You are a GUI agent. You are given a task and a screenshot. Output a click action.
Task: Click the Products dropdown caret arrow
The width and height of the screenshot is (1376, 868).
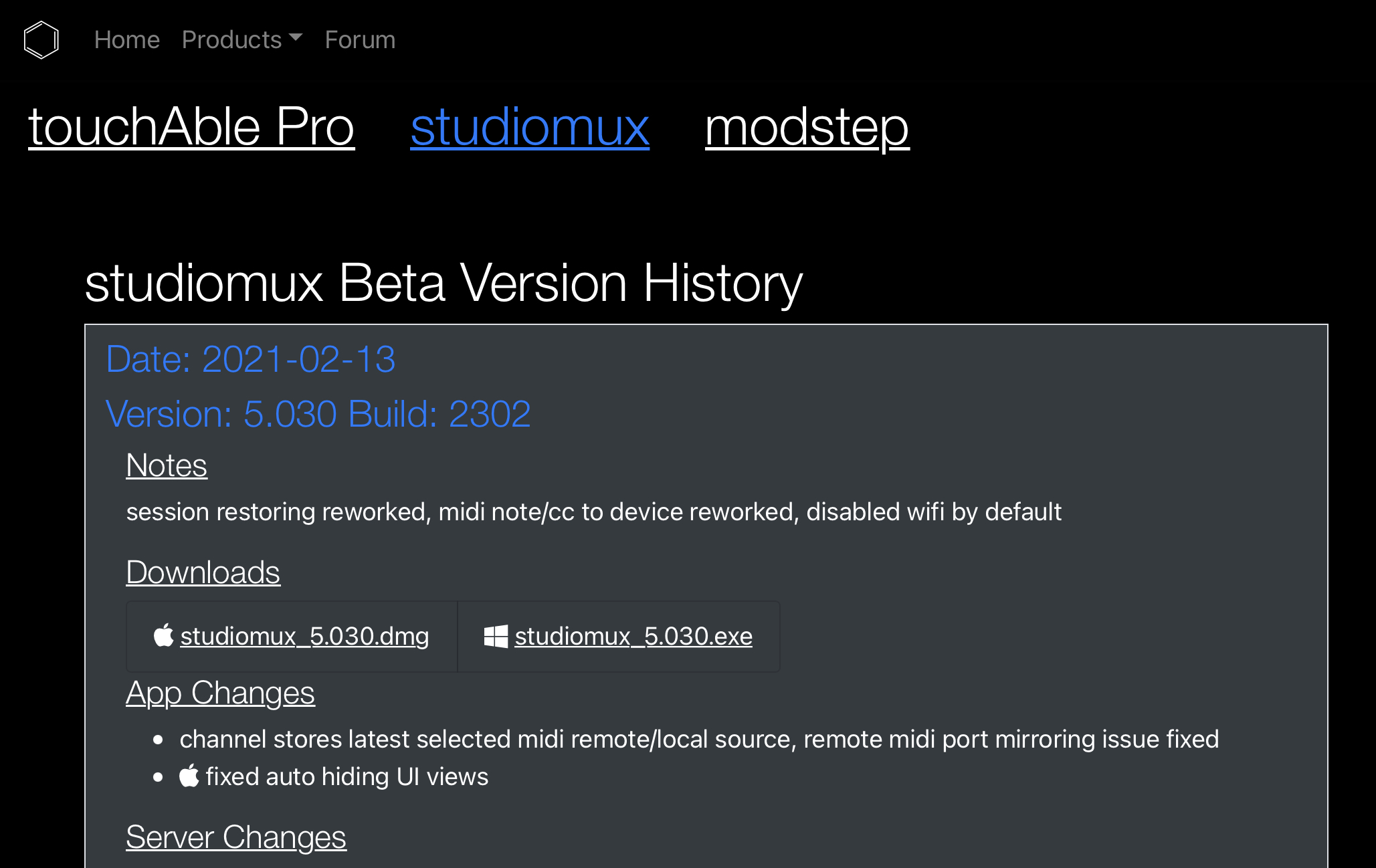tap(296, 38)
